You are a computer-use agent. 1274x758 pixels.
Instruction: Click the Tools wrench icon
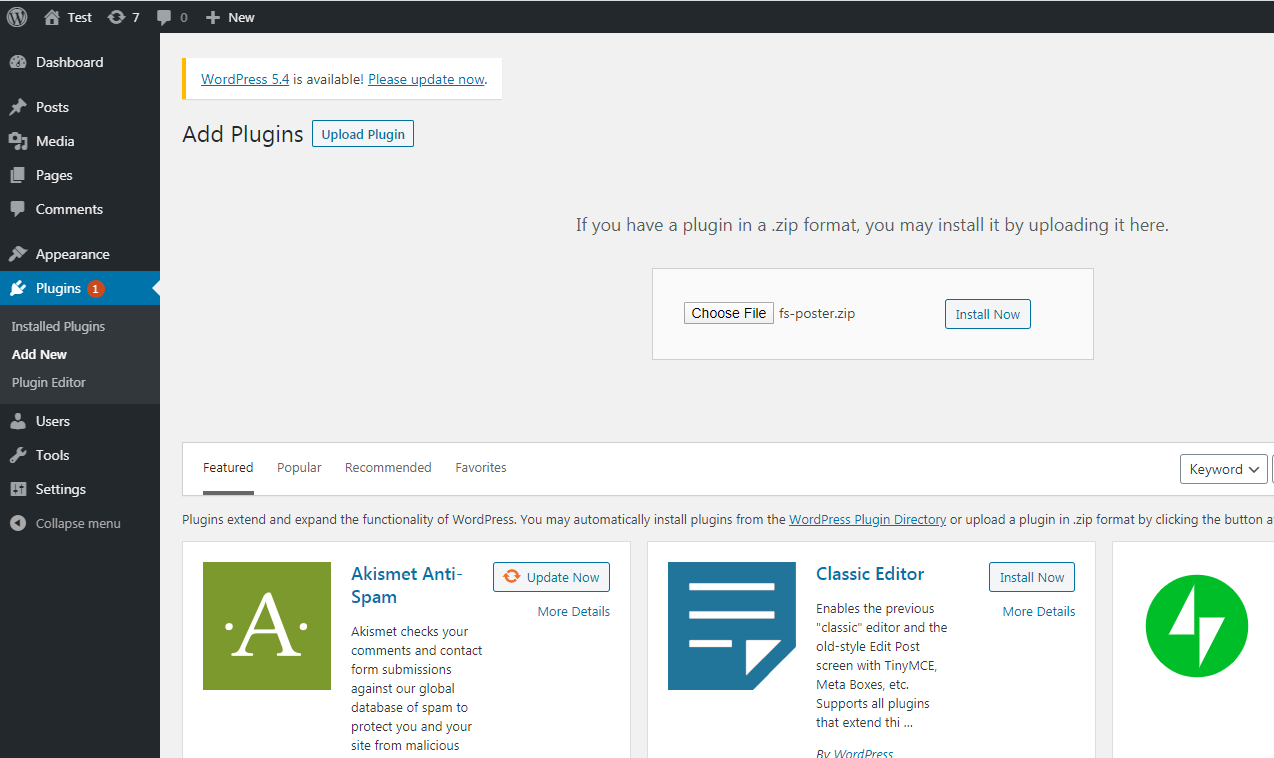pos(18,455)
